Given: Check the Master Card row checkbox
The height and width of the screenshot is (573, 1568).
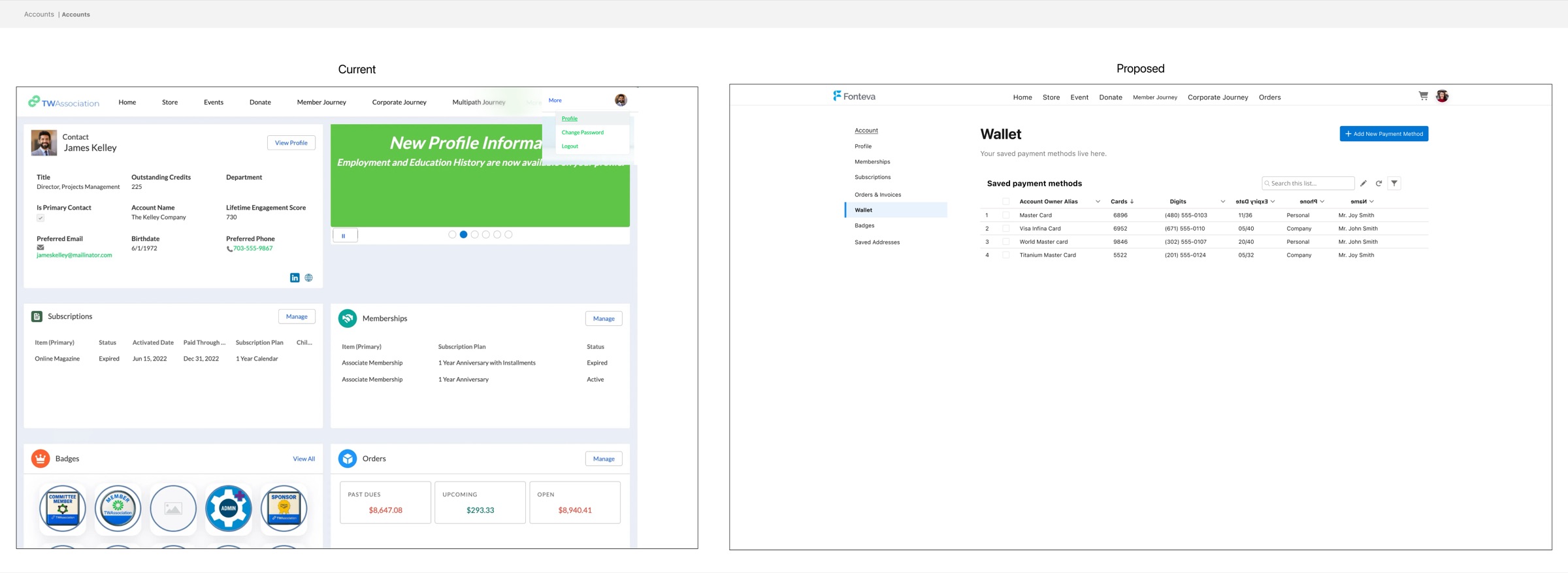Looking at the screenshot, I should 1006,215.
